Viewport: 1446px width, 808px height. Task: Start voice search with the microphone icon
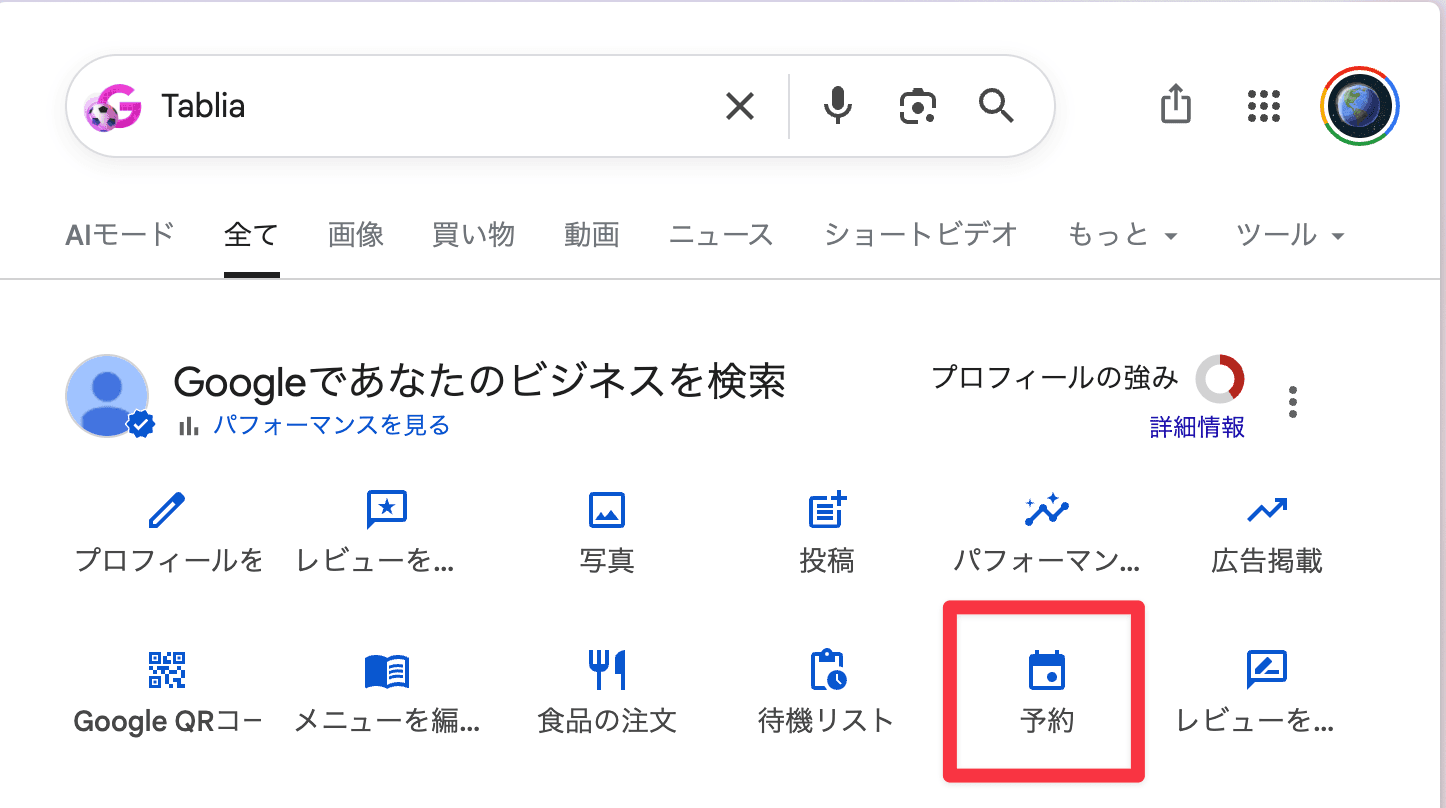point(837,106)
